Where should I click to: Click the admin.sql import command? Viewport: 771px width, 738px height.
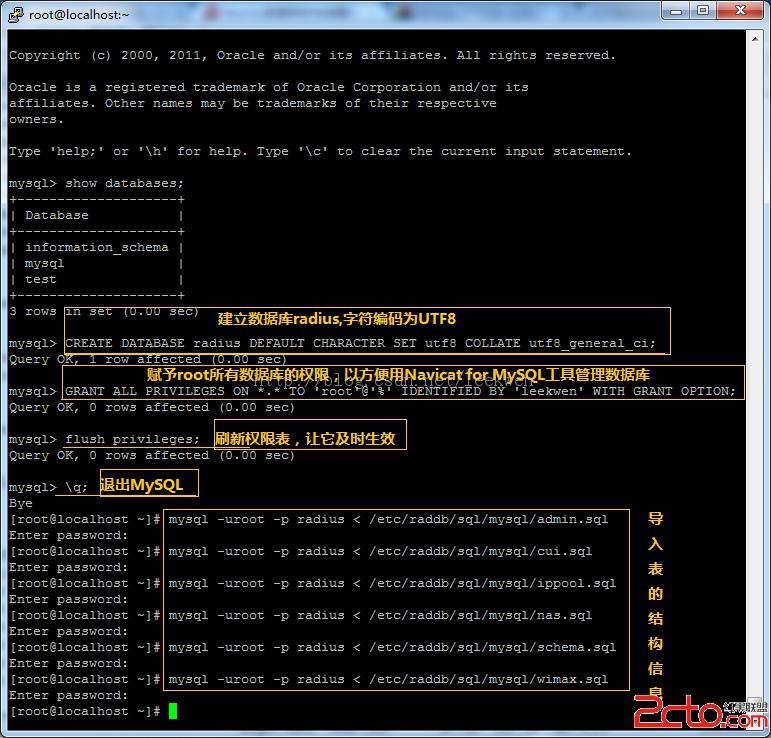click(388, 519)
